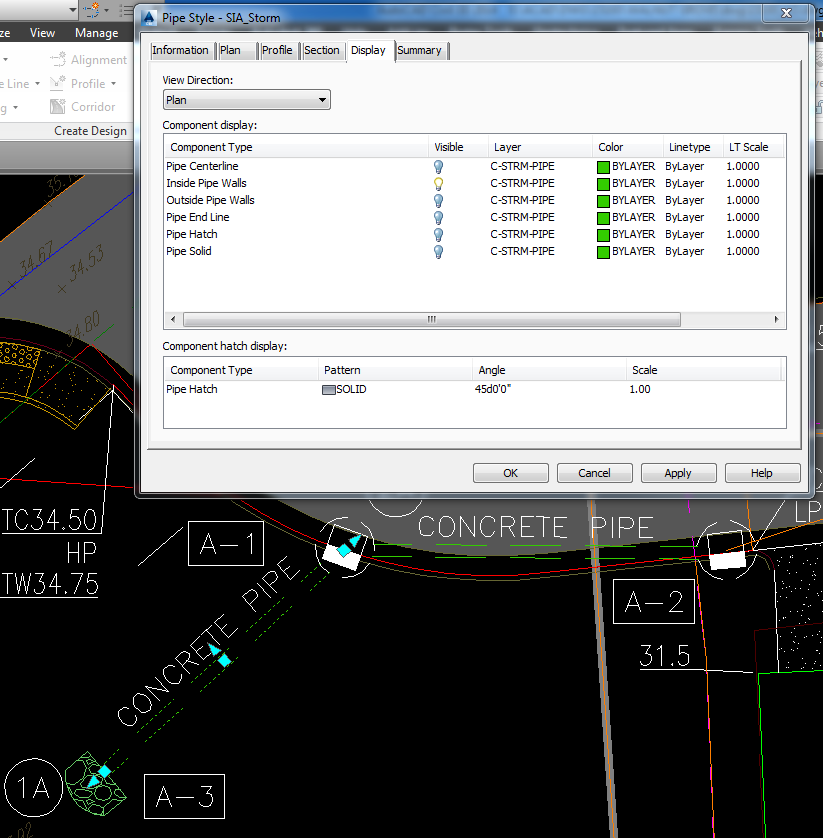Click ByLayer linetype for Outside Pipe Walls
The height and width of the screenshot is (838, 823).
click(x=685, y=200)
